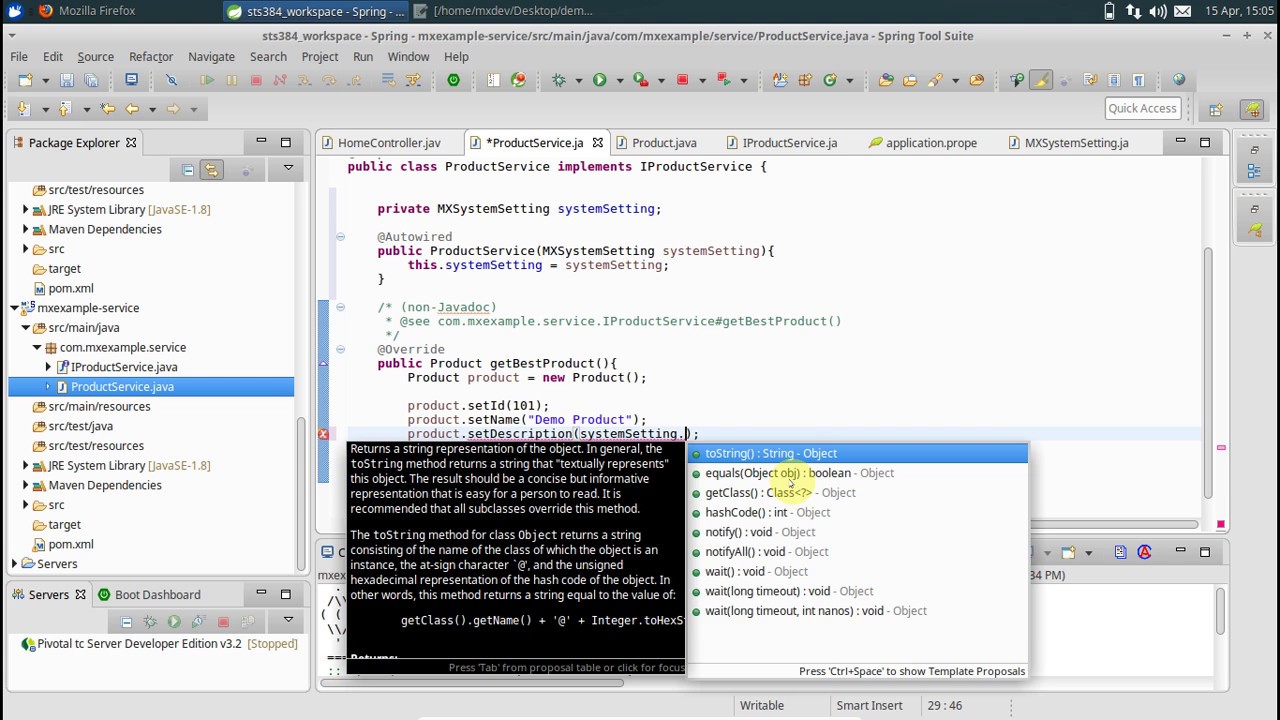This screenshot has height=720, width=1280.
Task: Run the application with the green Run button
Action: point(599,80)
